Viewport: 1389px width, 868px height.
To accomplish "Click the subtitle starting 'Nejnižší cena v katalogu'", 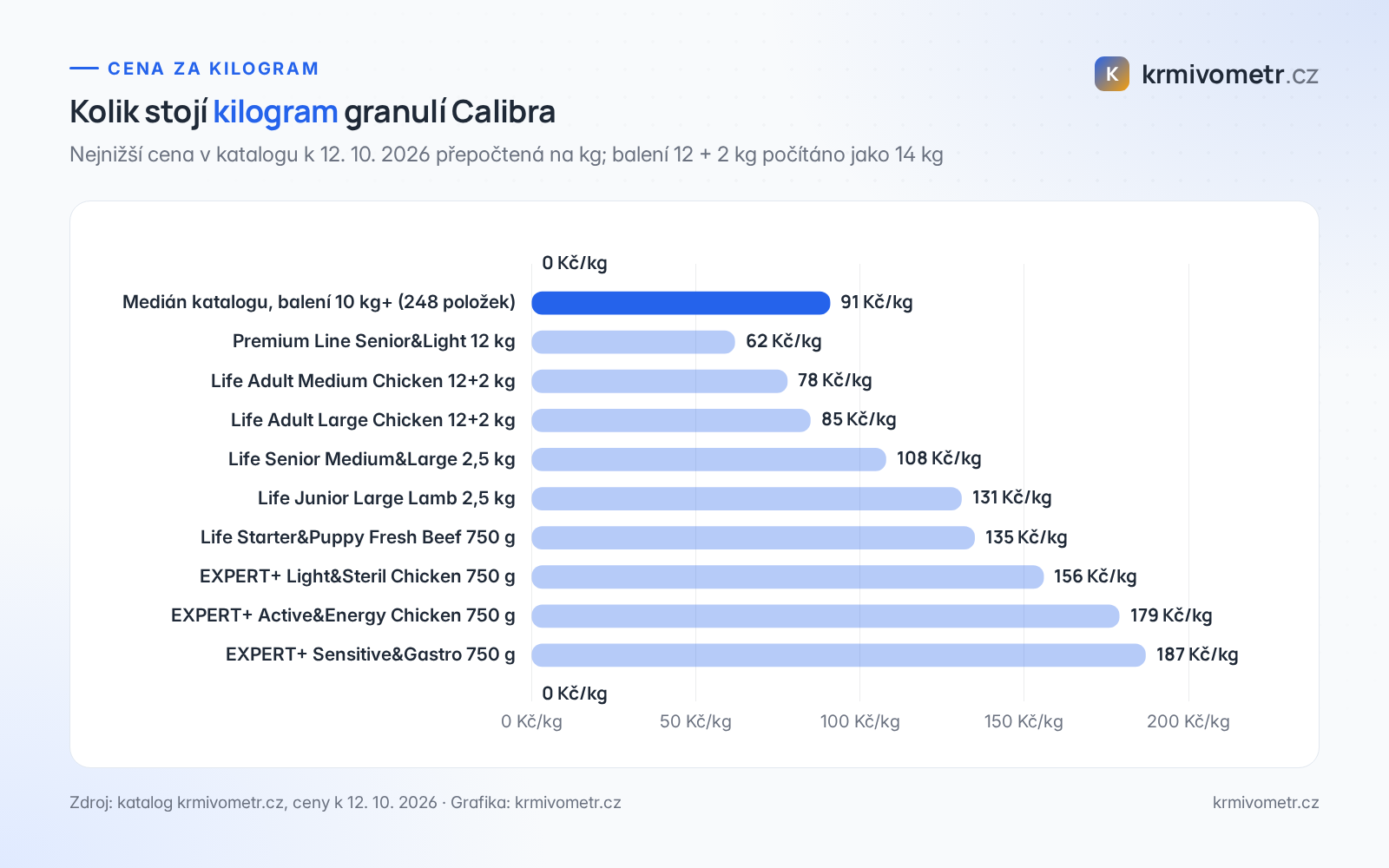I will [x=506, y=155].
